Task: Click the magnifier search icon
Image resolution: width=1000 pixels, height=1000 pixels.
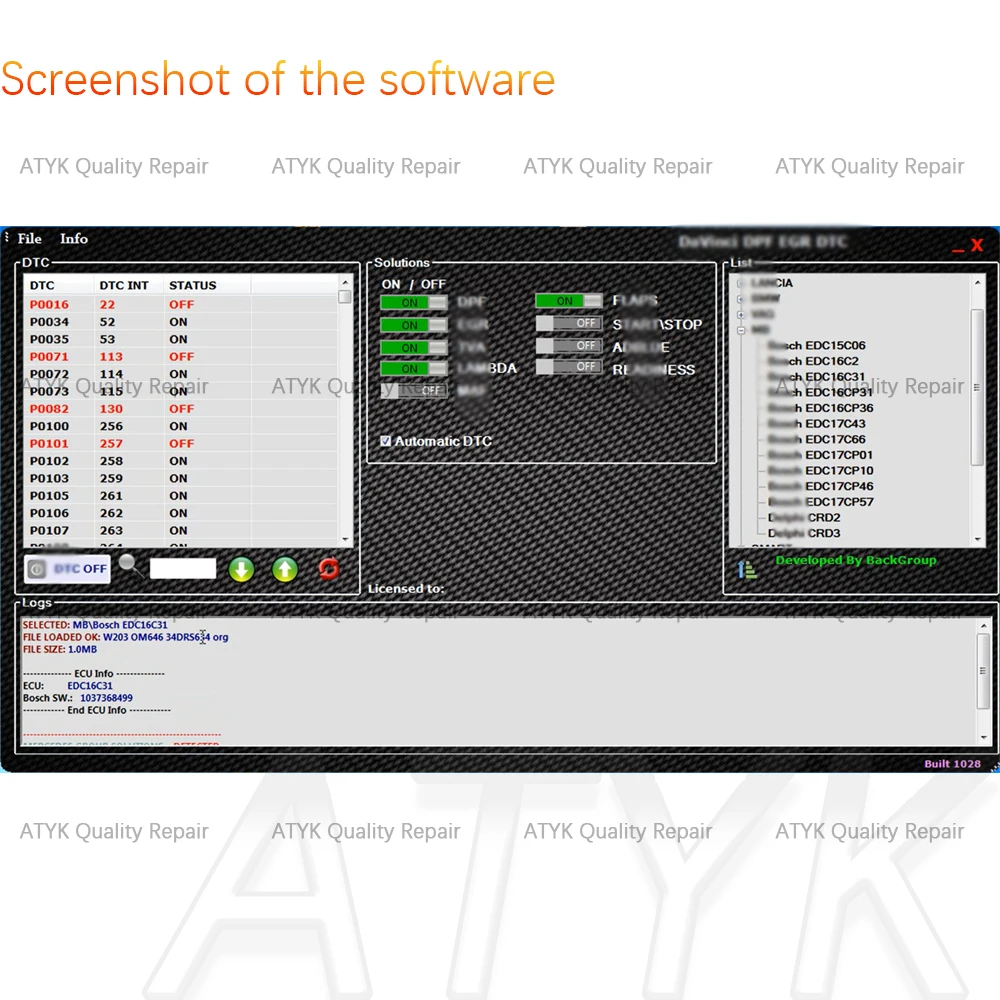Action: pos(130,565)
